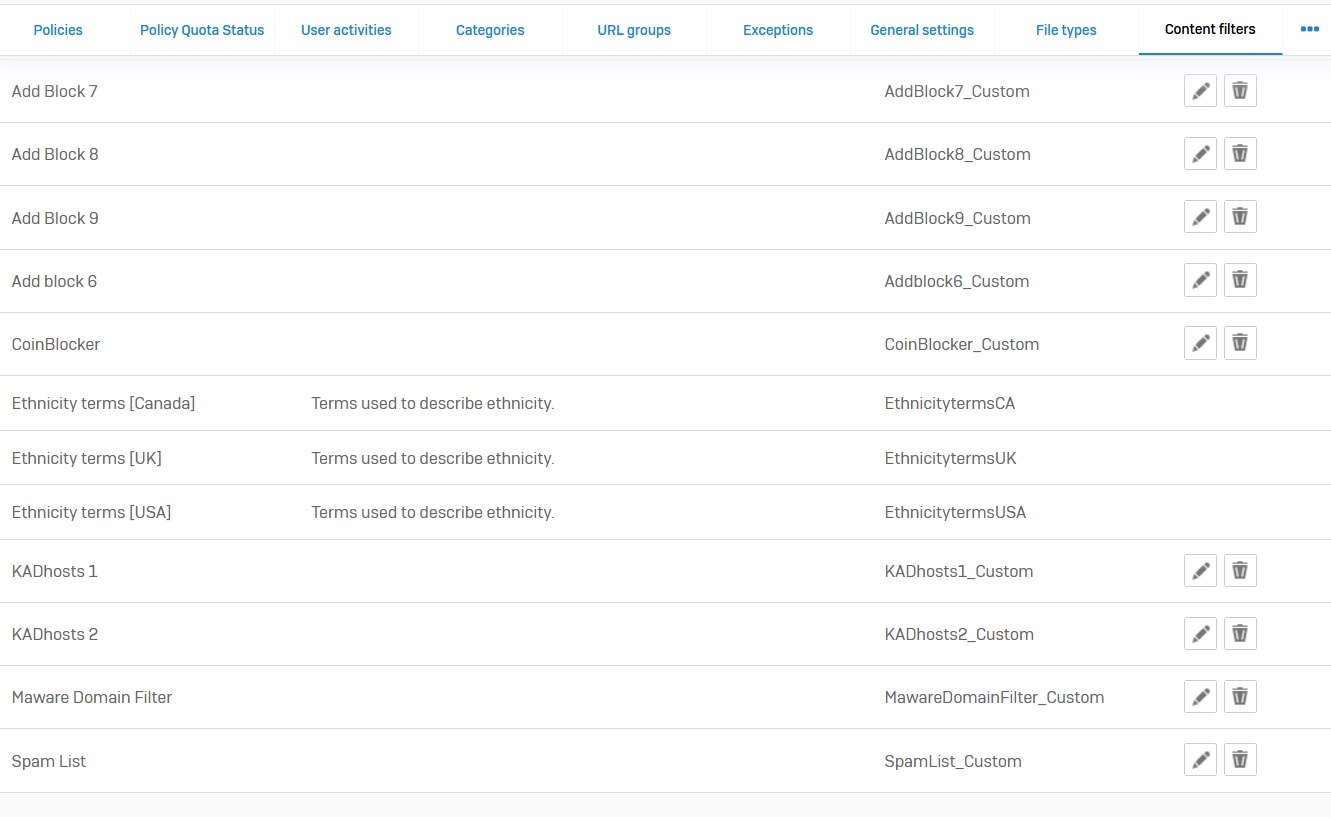The image size is (1331, 817).
Task: Delete the Add Block 8 content filter
Action: tap(1240, 154)
